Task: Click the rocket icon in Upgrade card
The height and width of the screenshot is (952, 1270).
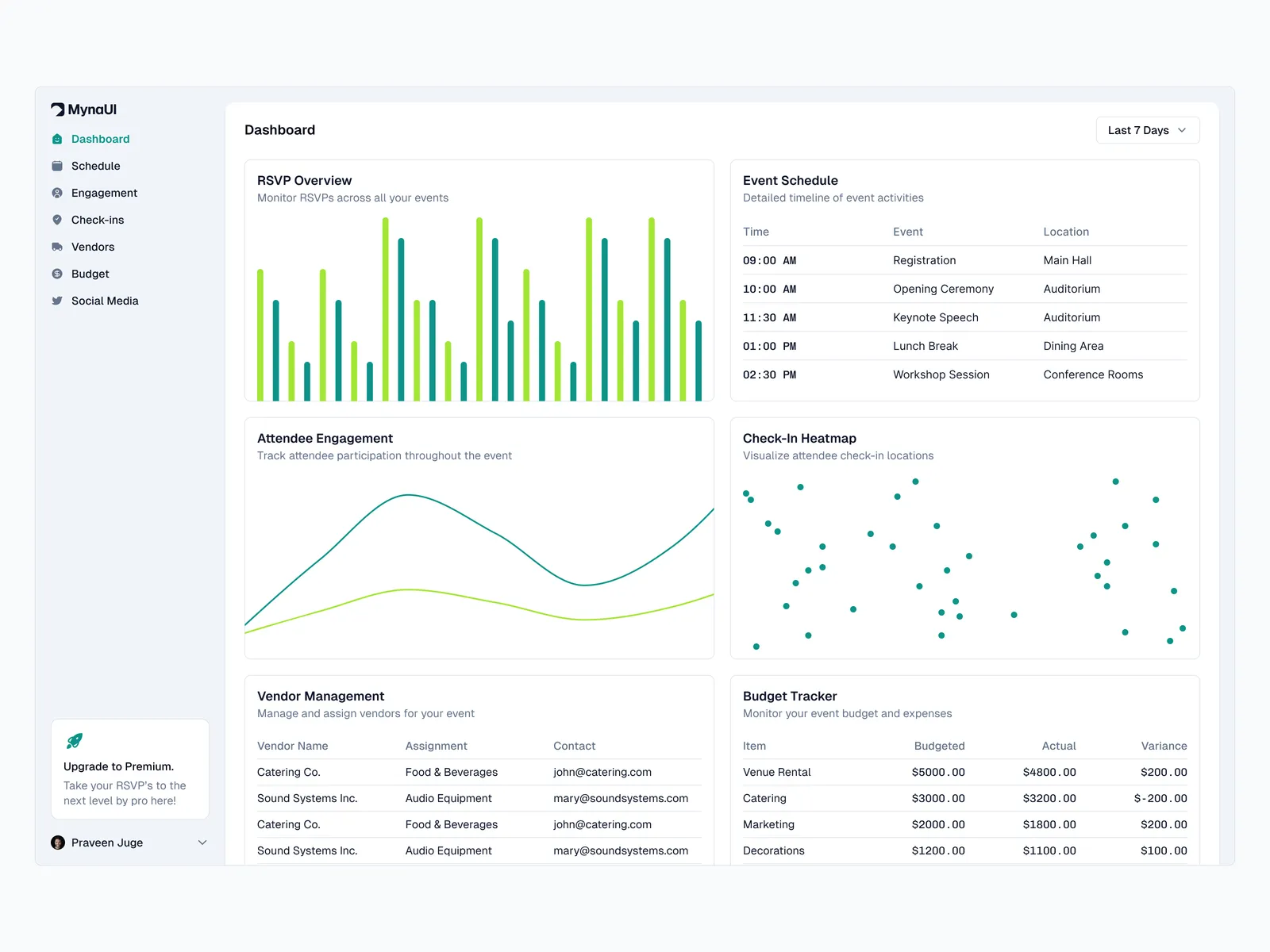Action: pyautogui.click(x=75, y=741)
